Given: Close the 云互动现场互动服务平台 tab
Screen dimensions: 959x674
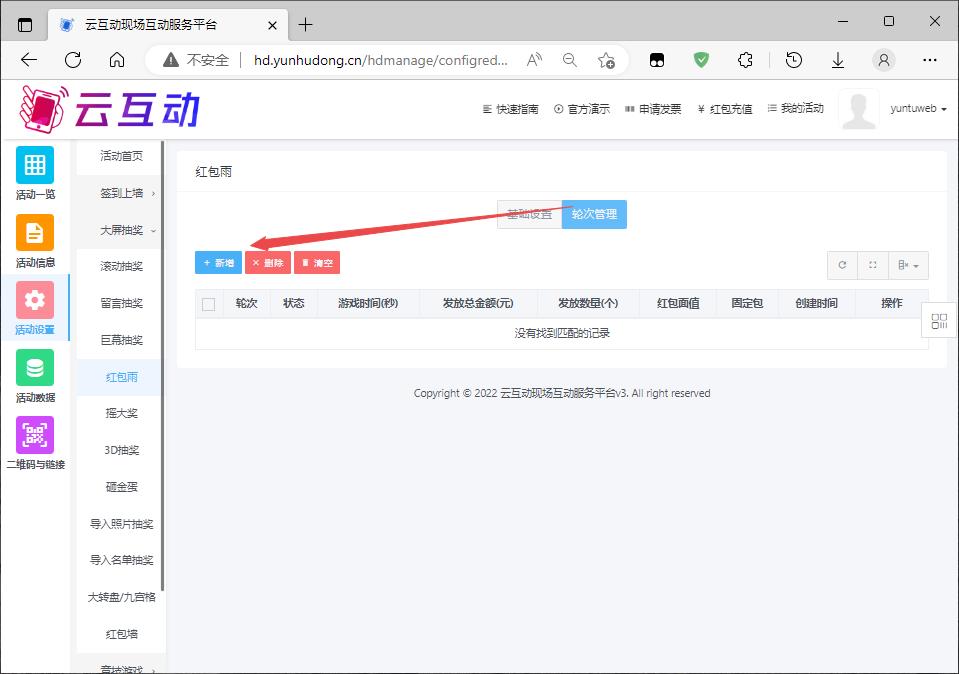Looking at the screenshot, I should (272, 25).
